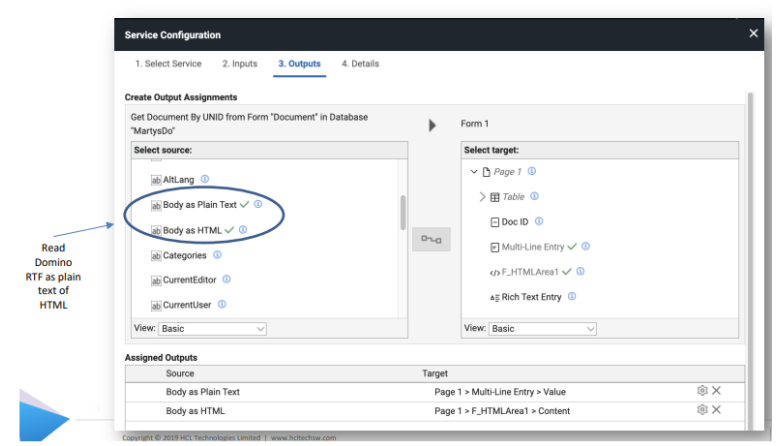
Task: Collapse the Page 1 tree node
Action: click(x=474, y=172)
